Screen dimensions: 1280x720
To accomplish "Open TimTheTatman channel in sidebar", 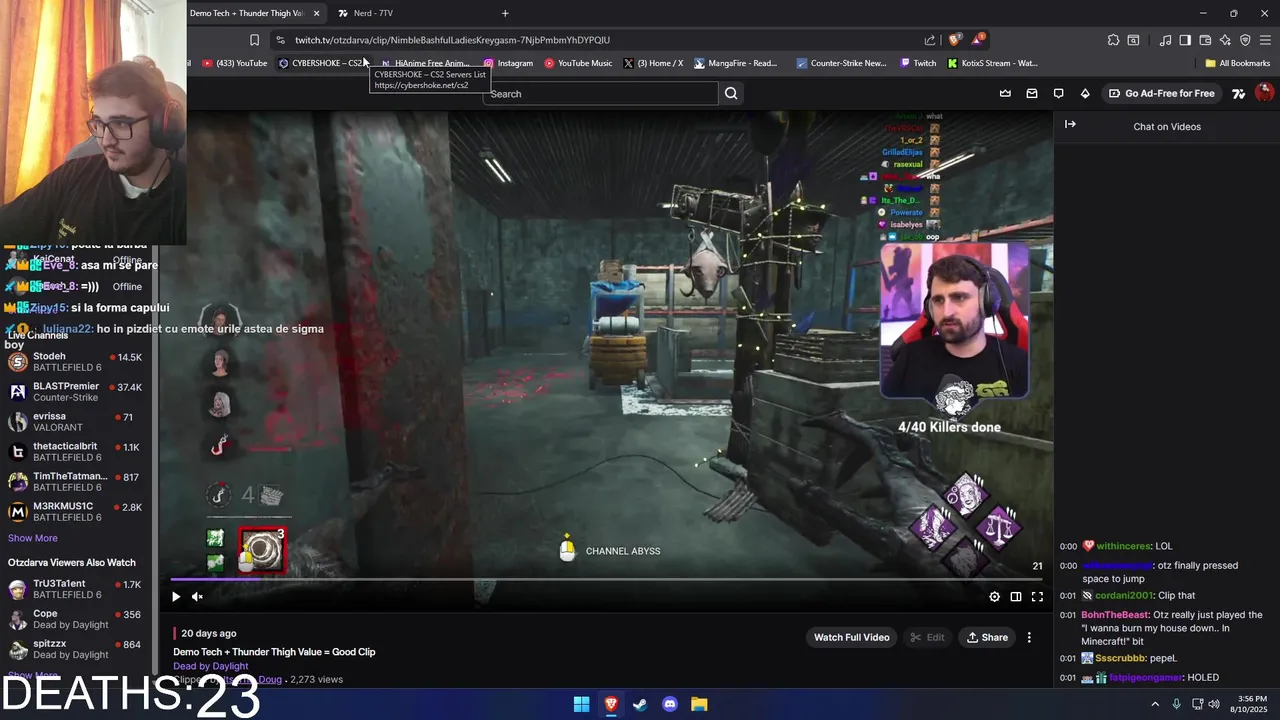I will [x=76, y=482].
